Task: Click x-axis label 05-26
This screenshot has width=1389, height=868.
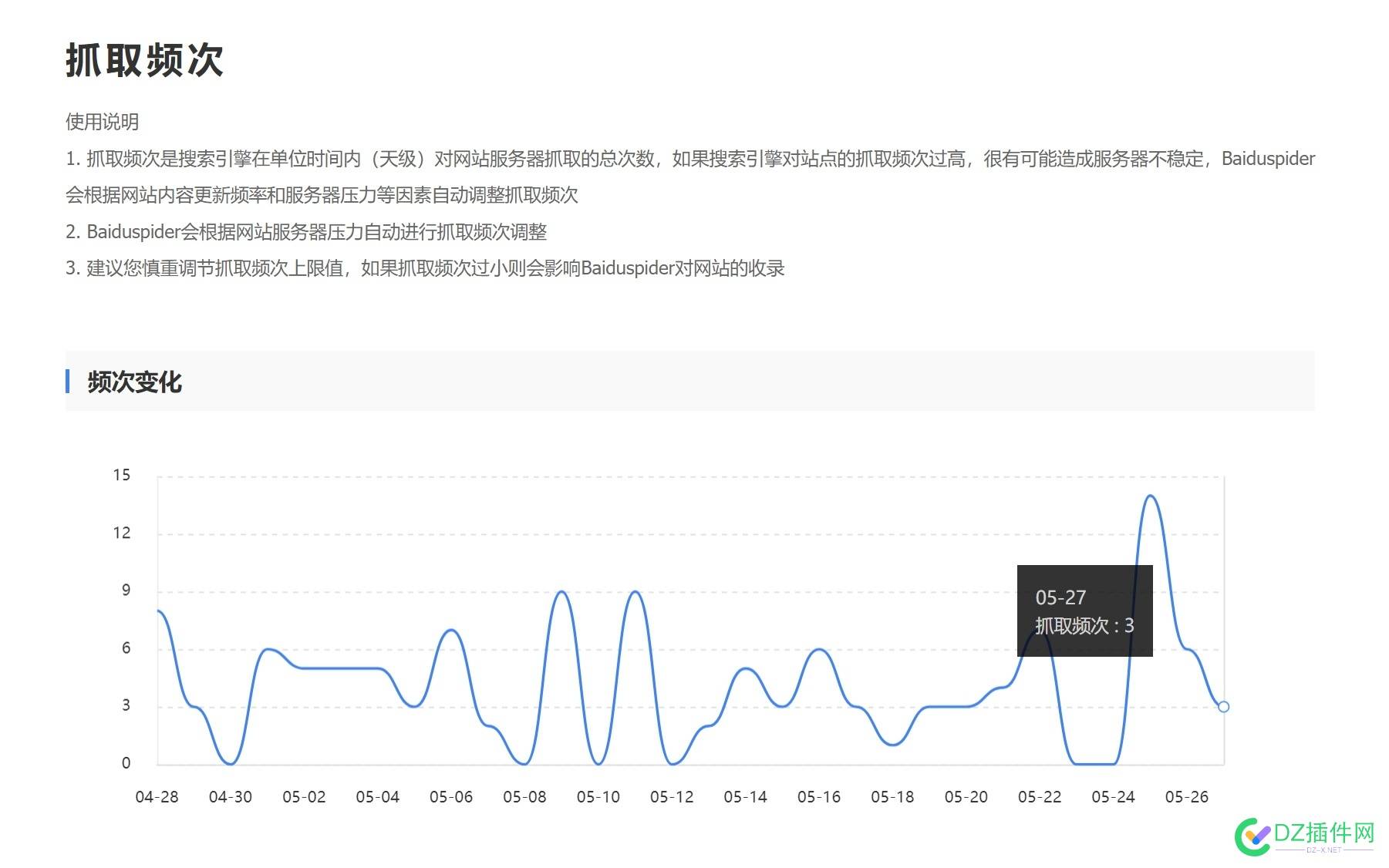Action: 1187,797
